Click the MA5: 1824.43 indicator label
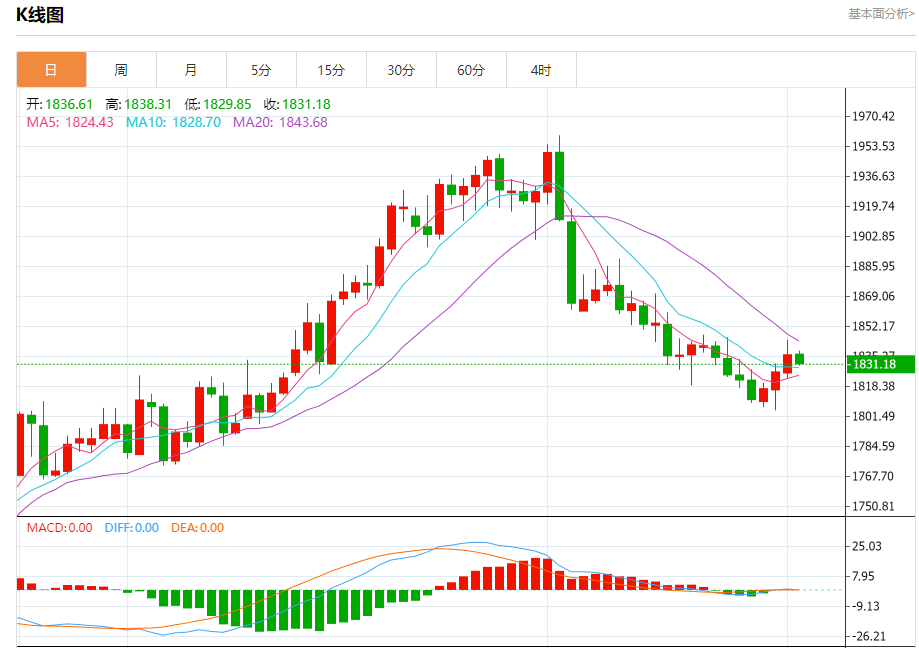The height and width of the screenshot is (648, 919). coord(70,122)
